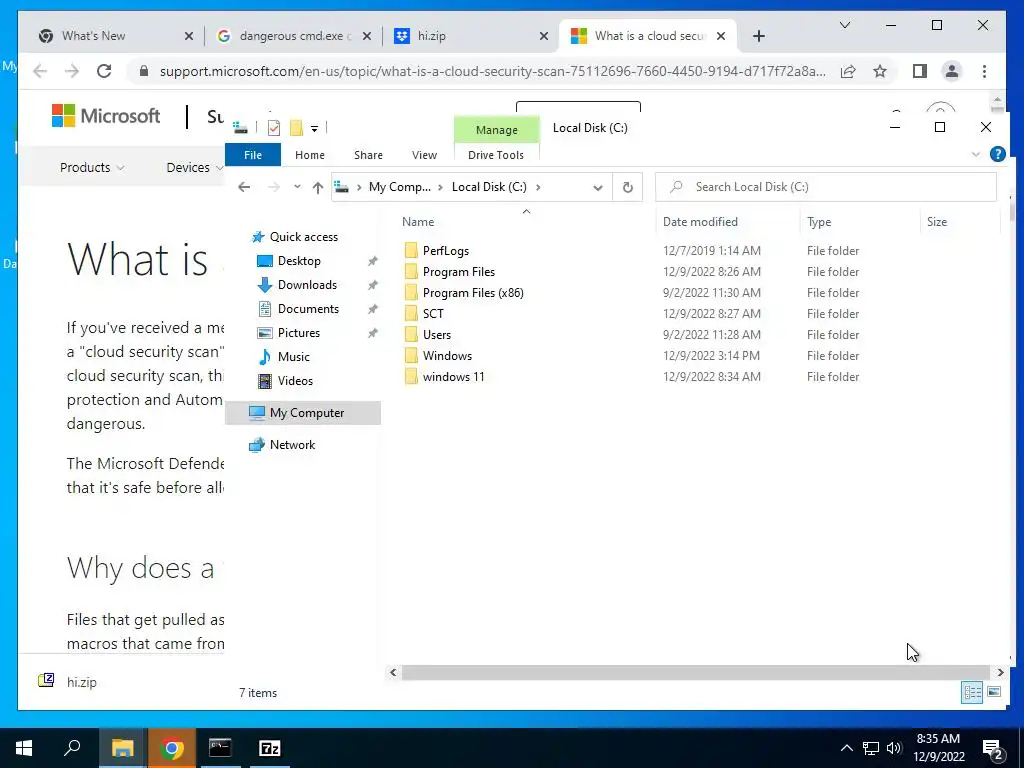Click the right arrow of horizontal scrollbar
Viewport: 1024px width, 768px height.
[x=1000, y=672]
